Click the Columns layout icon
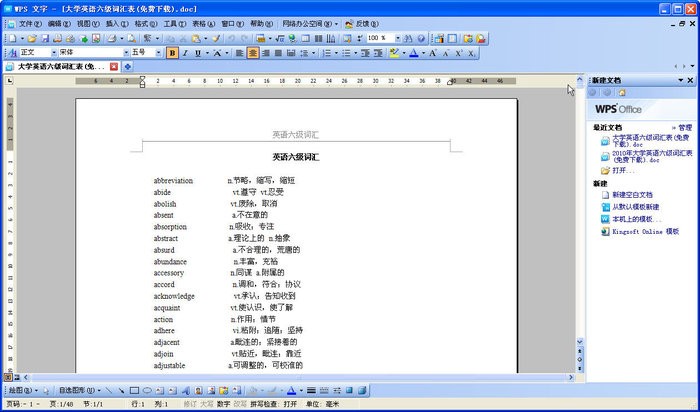The width and height of the screenshot is (700, 412). click(x=318, y=39)
